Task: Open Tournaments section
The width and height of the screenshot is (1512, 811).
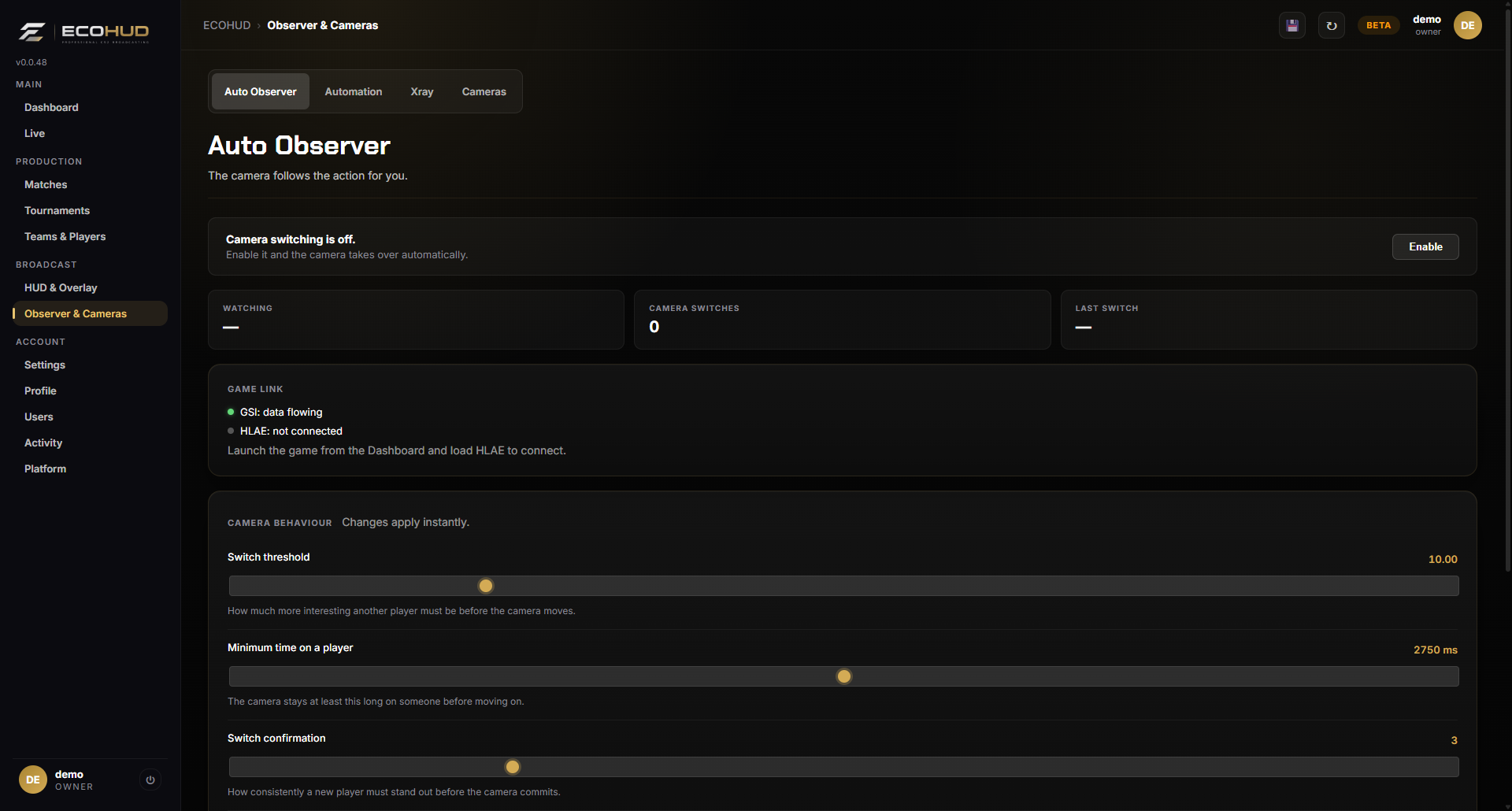Action: tap(90, 210)
